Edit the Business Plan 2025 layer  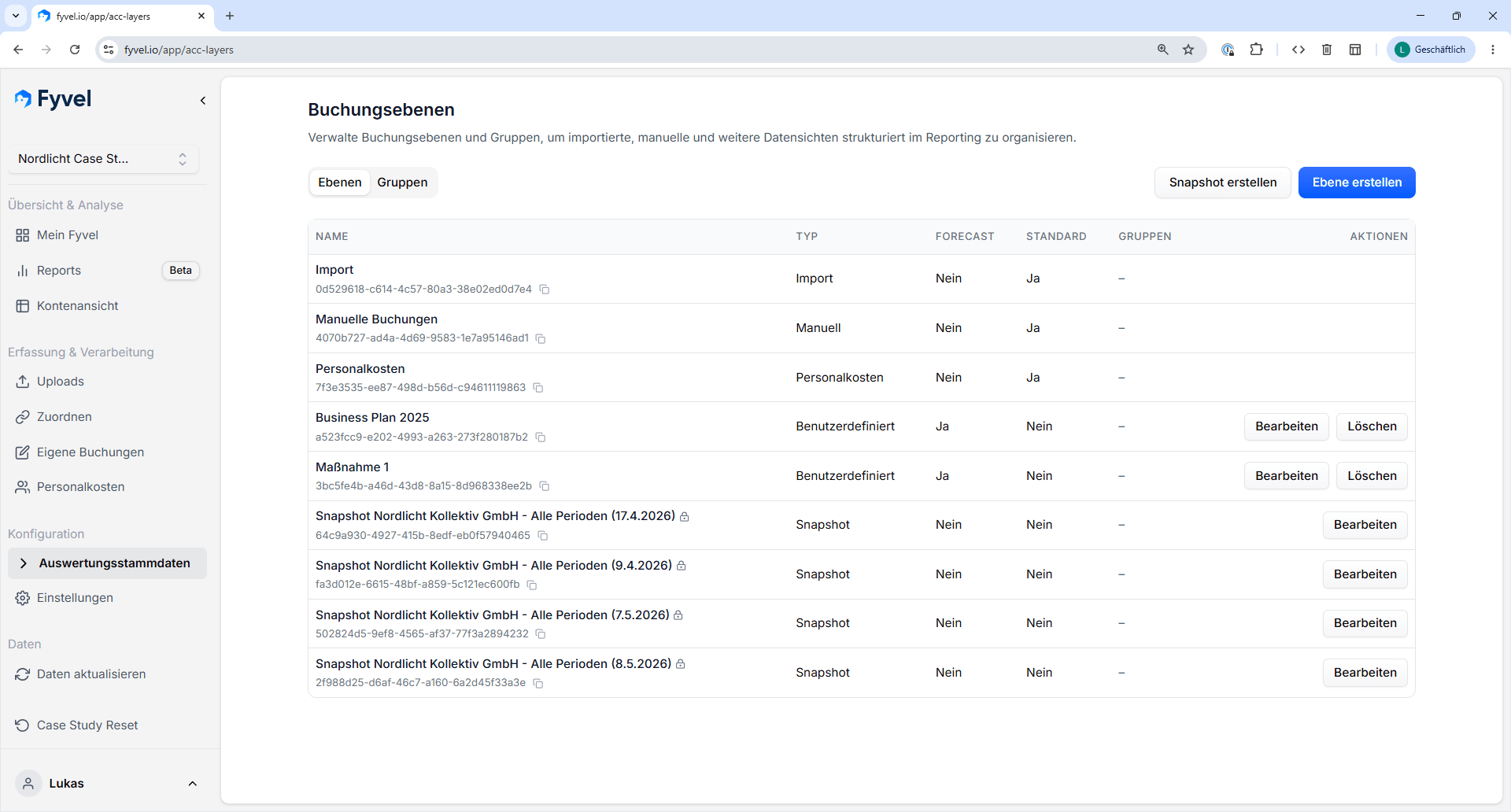coord(1287,426)
